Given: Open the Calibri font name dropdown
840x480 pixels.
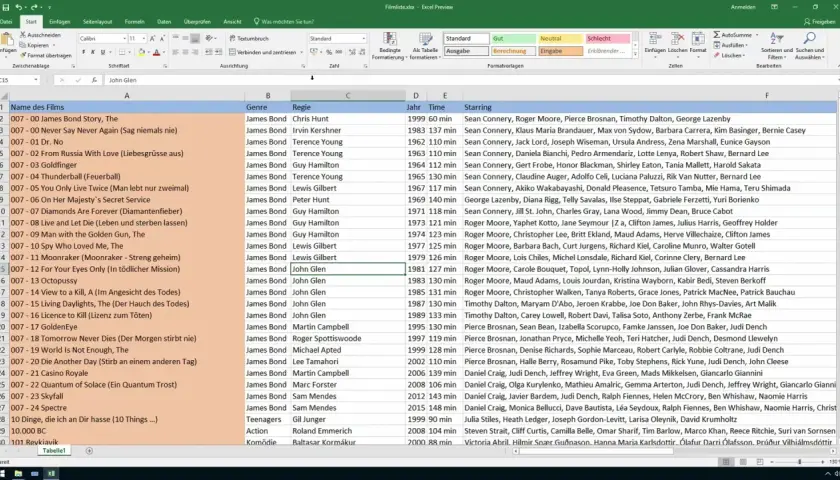Looking at the screenshot, I should (124, 39).
